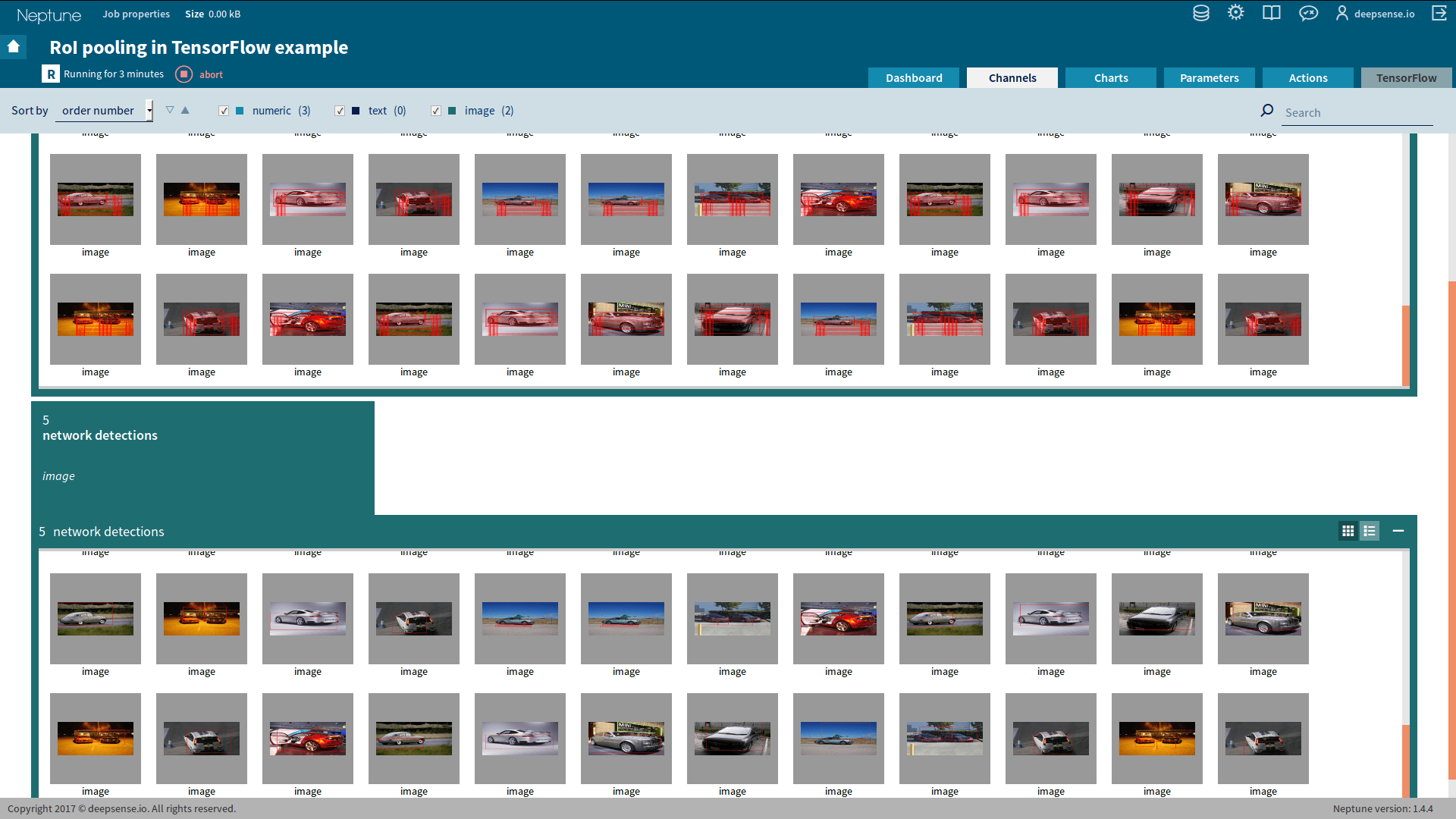
Task: Click the Job properties link
Action: coord(136,14)
